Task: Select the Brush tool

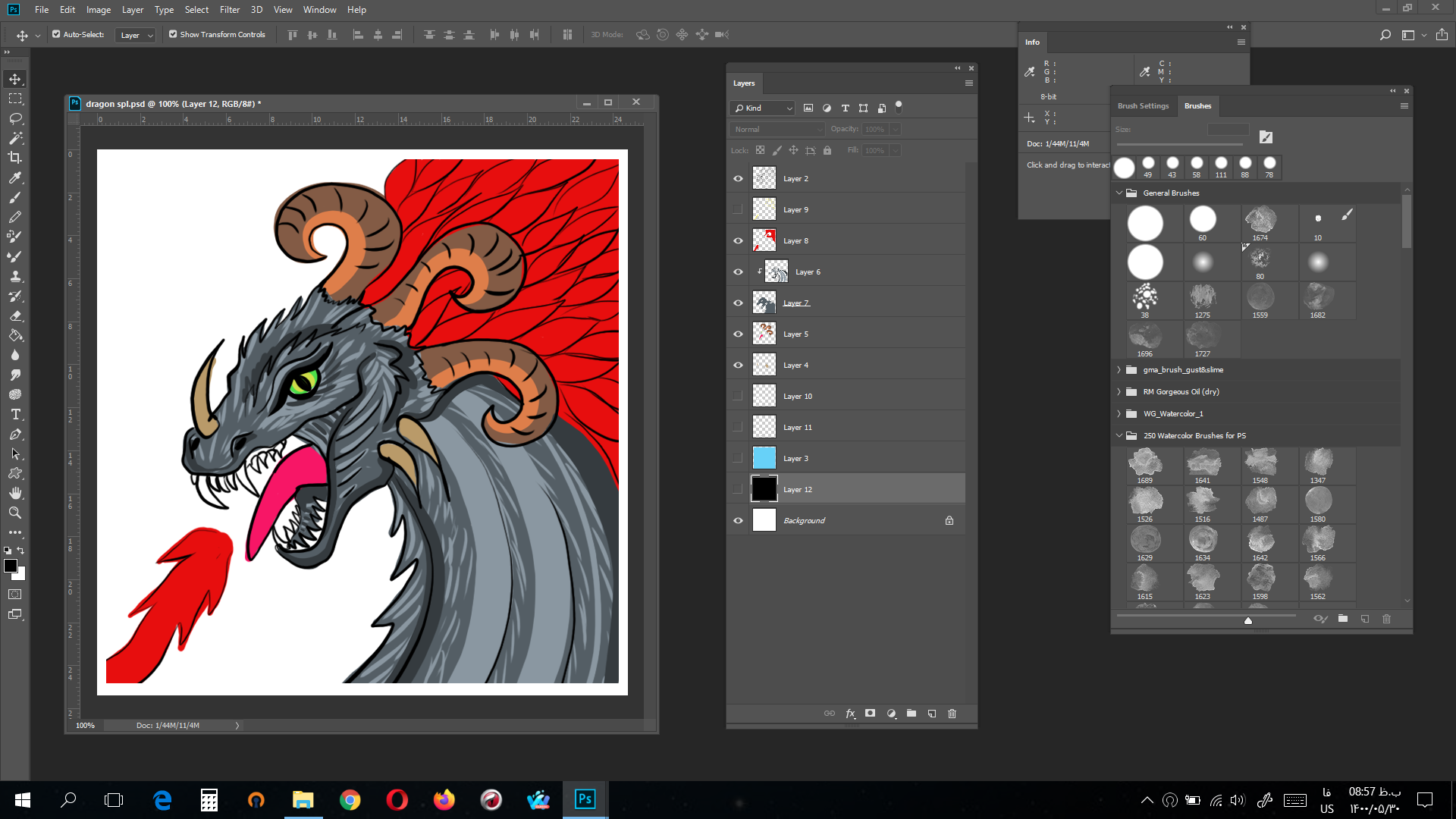Action: [x=15, y=197]
